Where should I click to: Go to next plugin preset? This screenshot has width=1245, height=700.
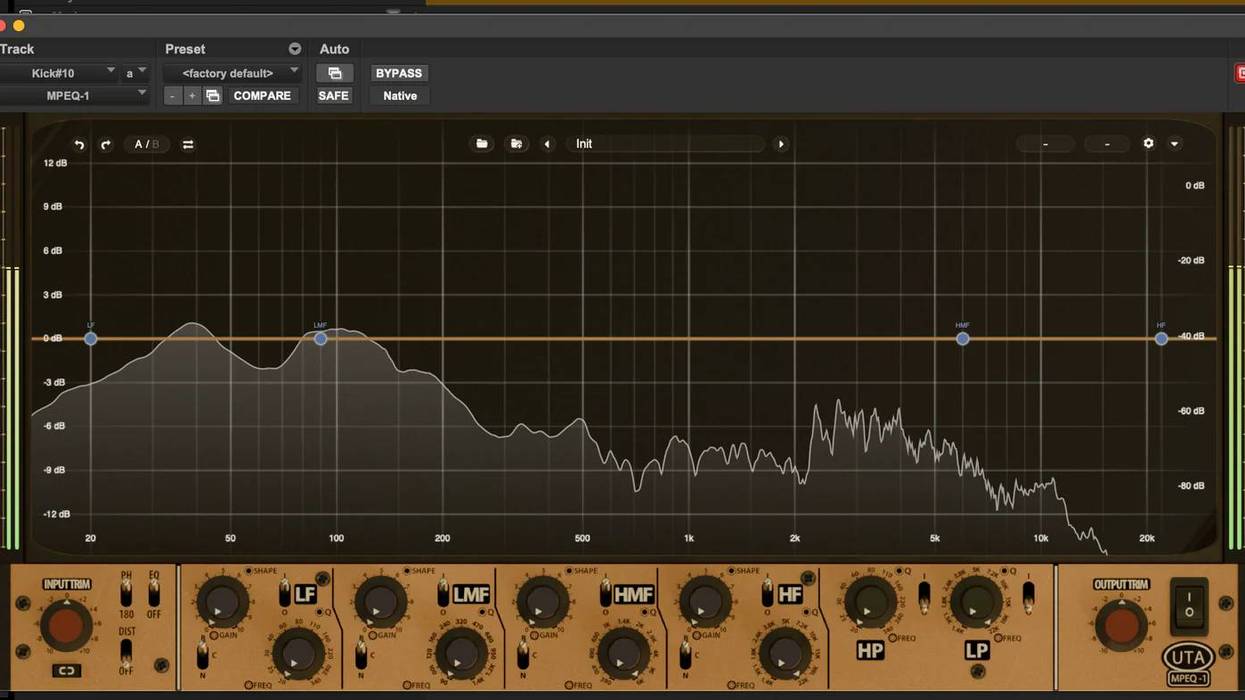pos(781,144)
